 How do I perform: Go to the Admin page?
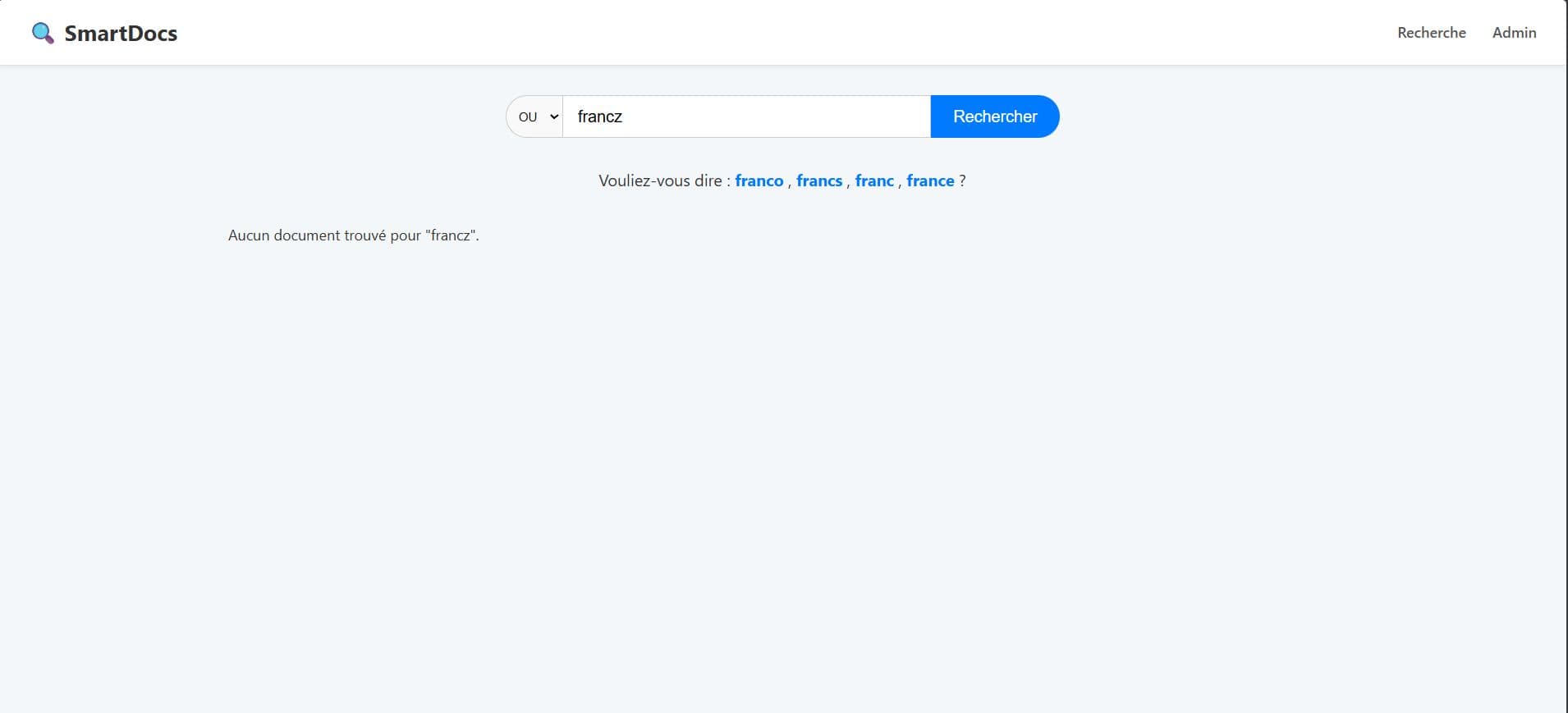(1514, 33)
